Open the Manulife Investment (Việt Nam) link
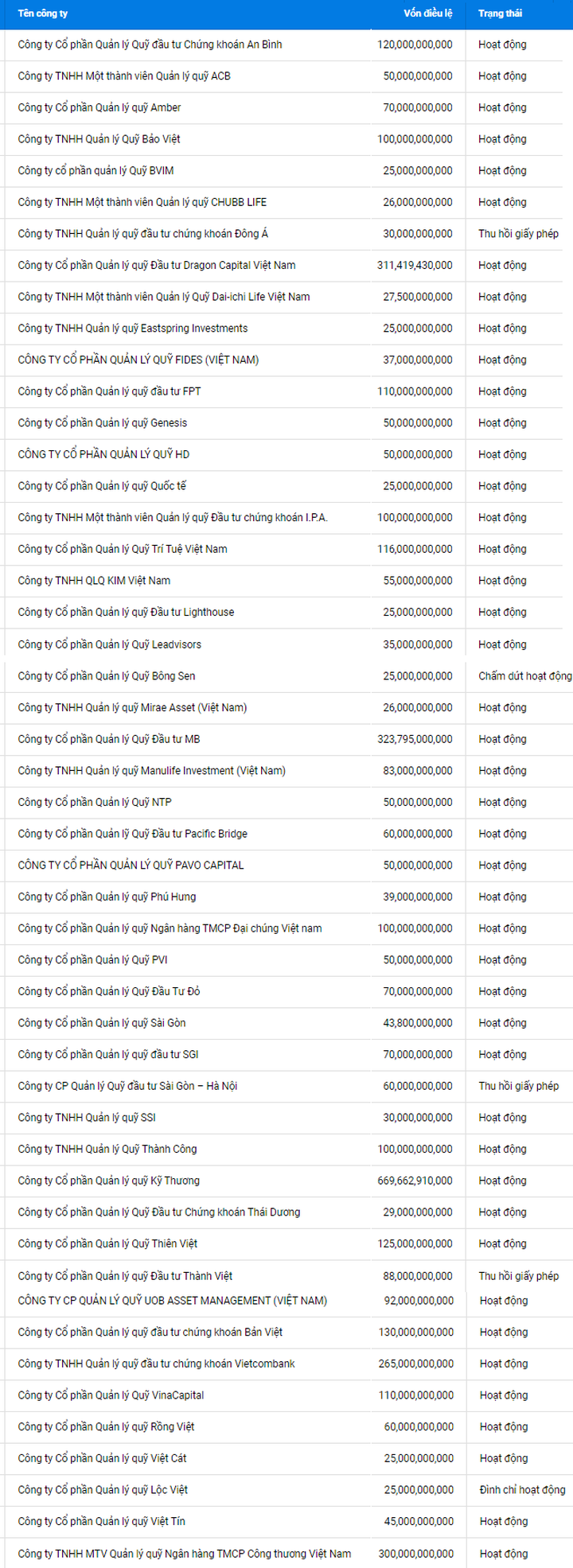The height and width of the screenshot is (1568, 573). pos(152,770)
